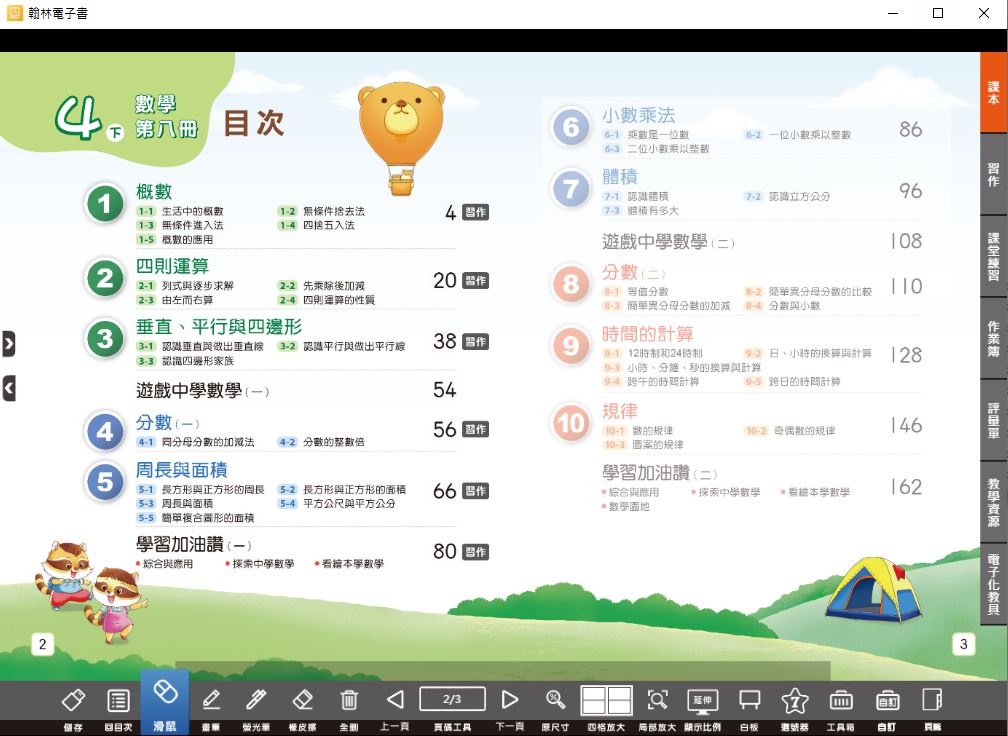Click section 2-2 先乘除後加減
Viewport: 1008px width, 736px height.
tap(321, 285)
